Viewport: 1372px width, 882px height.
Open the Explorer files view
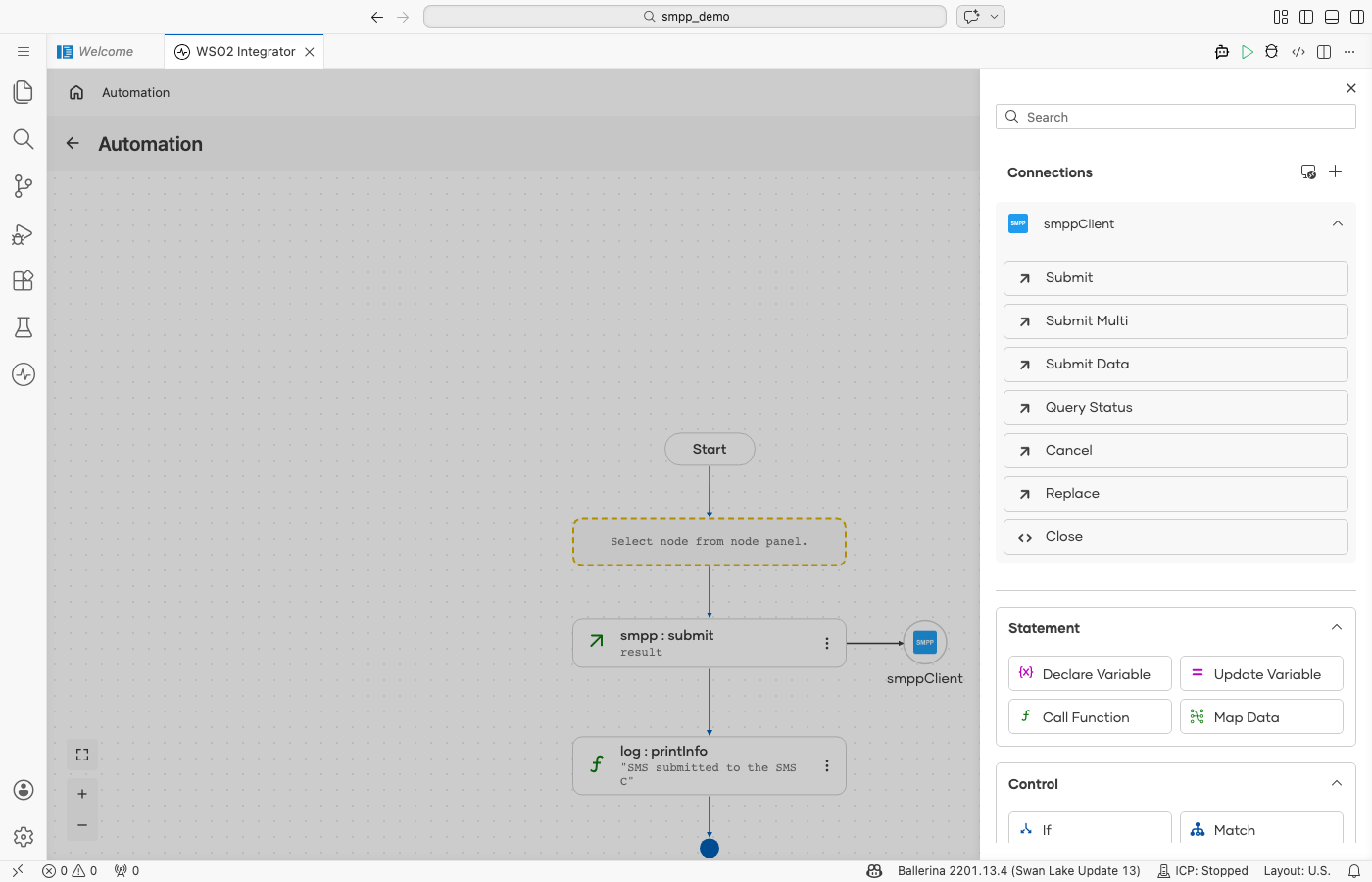click(24, 92)
